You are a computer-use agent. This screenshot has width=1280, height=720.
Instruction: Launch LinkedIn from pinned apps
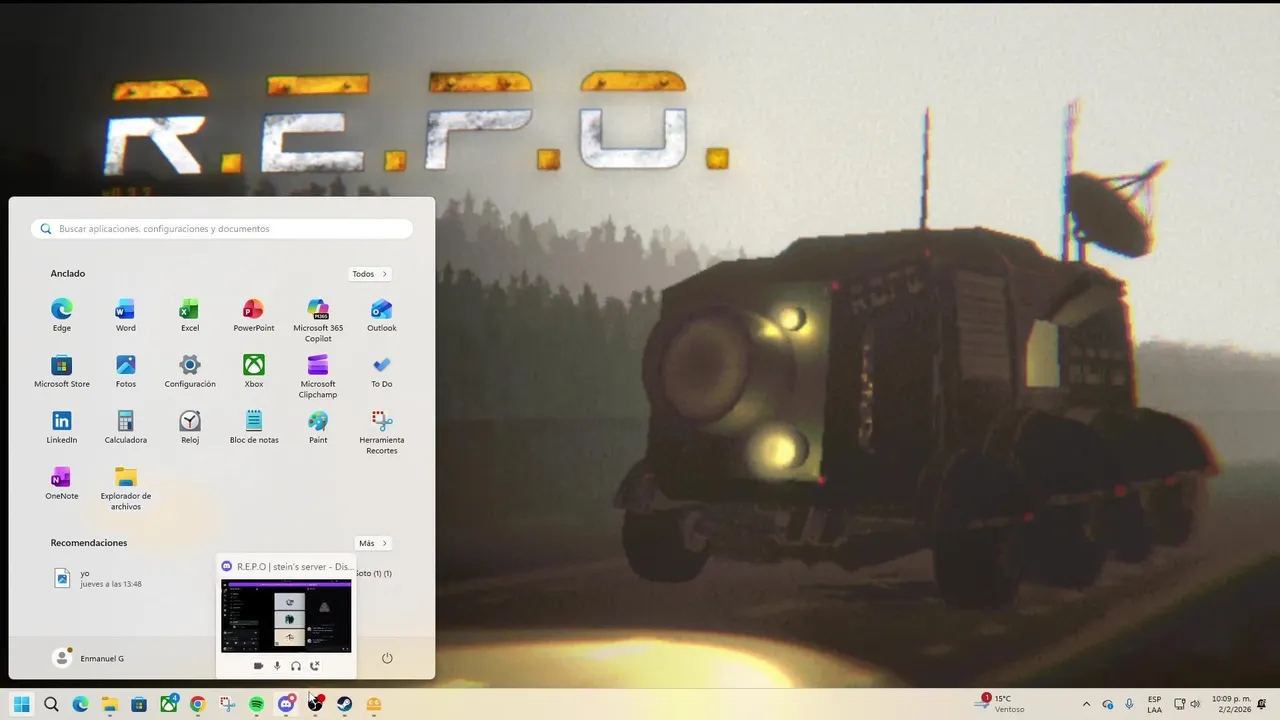[x=62, y=426]
